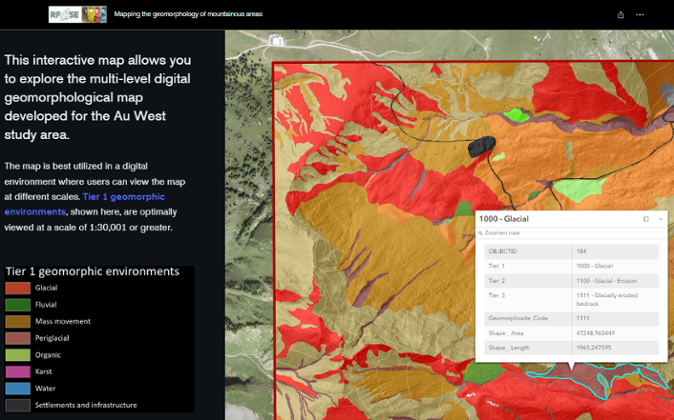Click the Glacial red legend swatch
The image size is (674, 420).
tap(18, 289)
